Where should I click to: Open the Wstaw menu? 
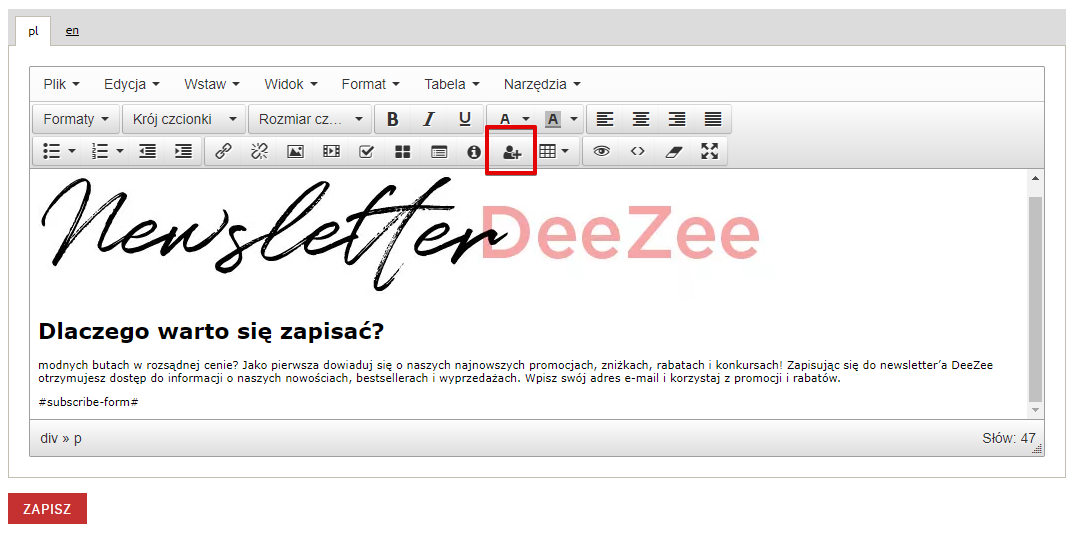(212, 84)
